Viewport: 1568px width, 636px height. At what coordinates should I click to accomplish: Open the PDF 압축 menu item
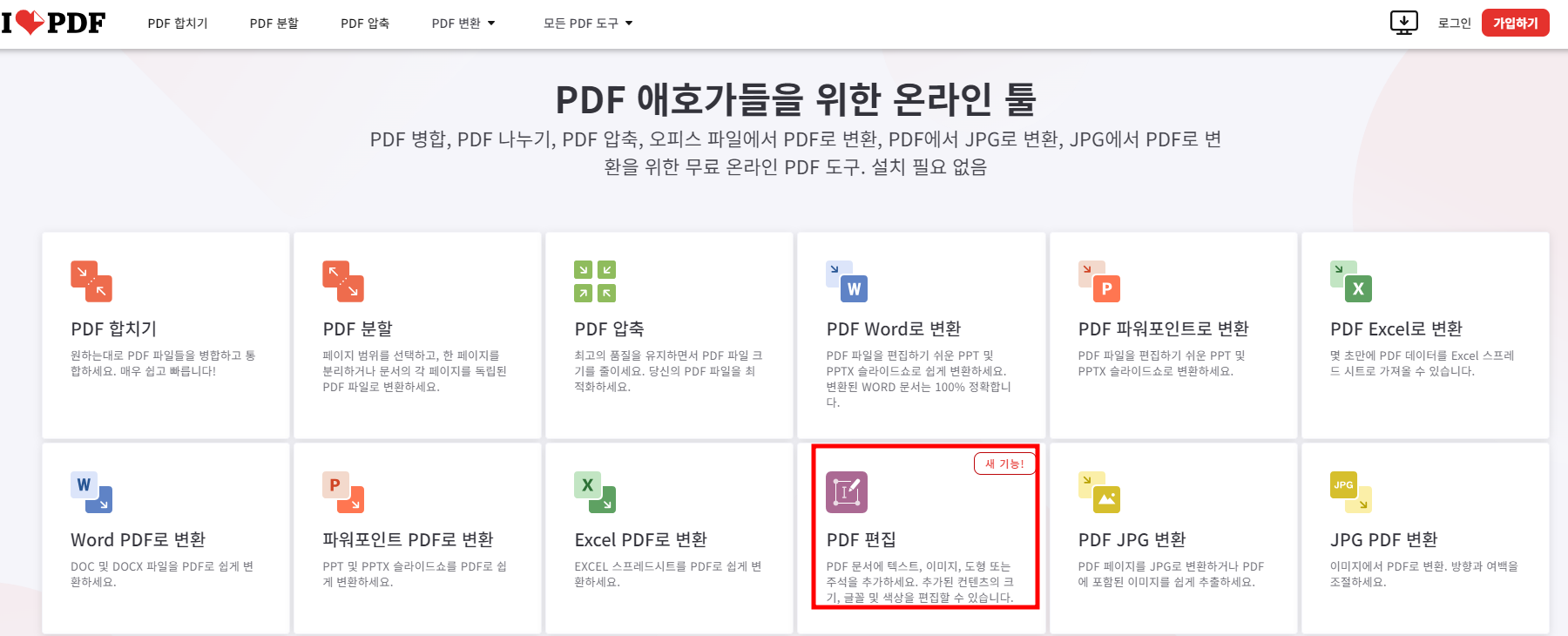(x=365, y=24)
